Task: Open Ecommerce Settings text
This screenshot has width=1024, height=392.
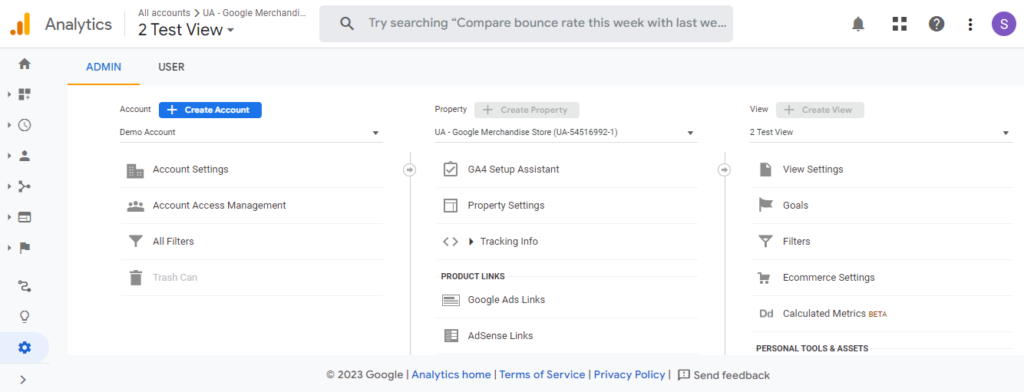Action: tap(829, 278)
